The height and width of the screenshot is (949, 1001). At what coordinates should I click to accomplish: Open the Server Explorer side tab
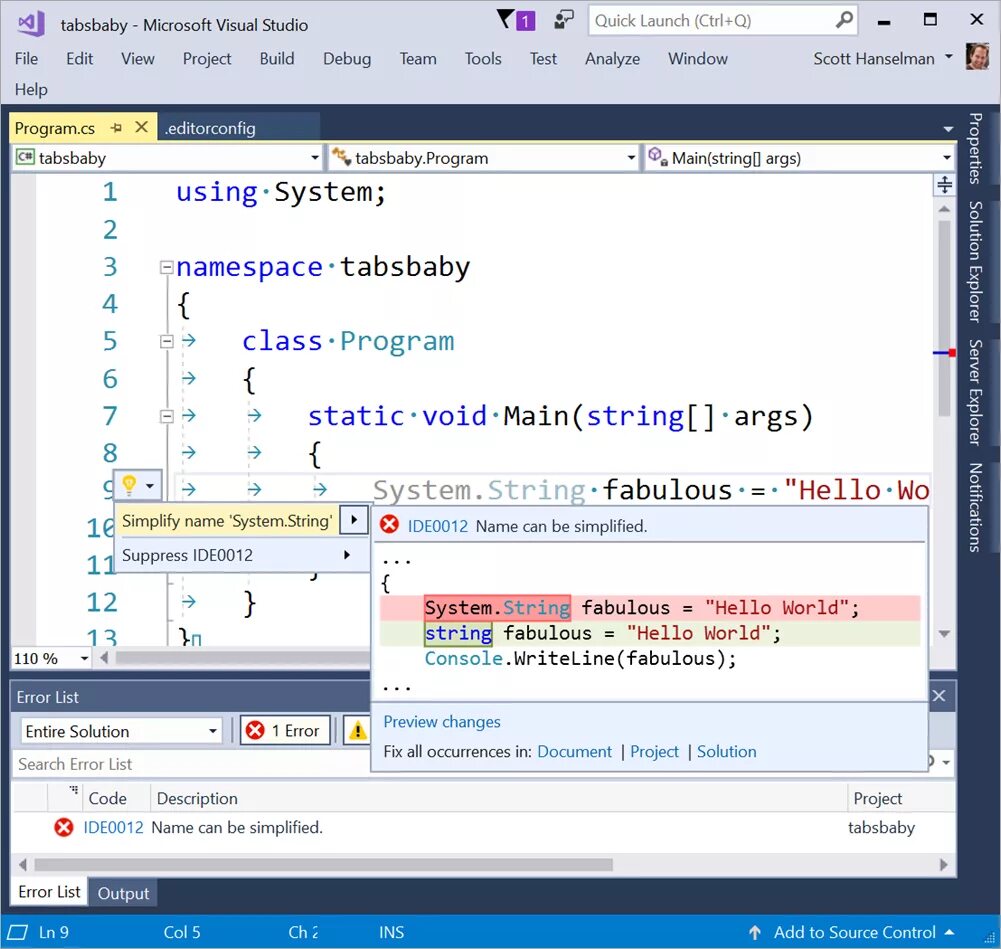pos(974,392)
